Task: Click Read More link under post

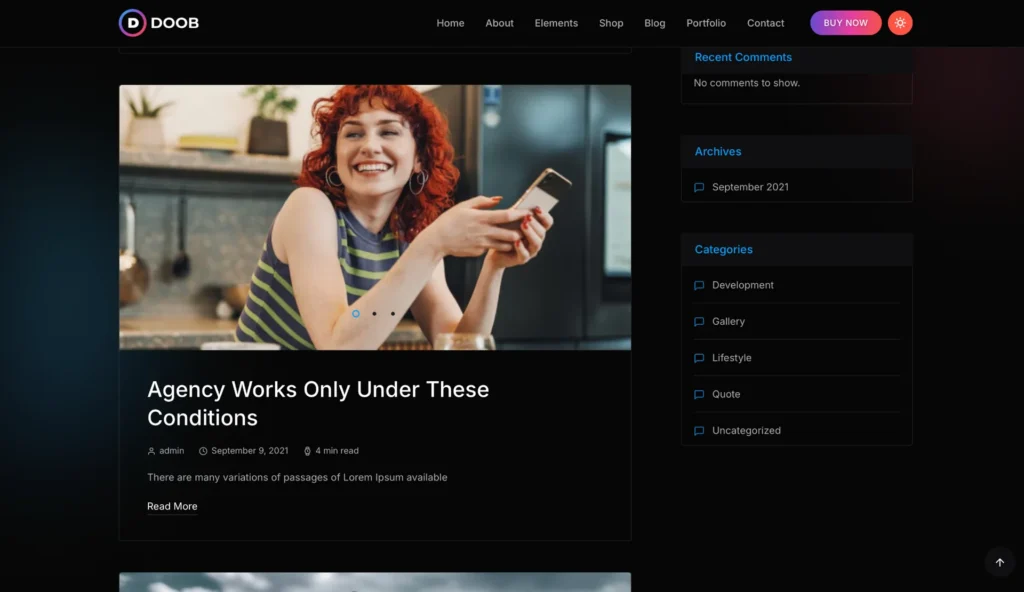Action: click(172, 506)
